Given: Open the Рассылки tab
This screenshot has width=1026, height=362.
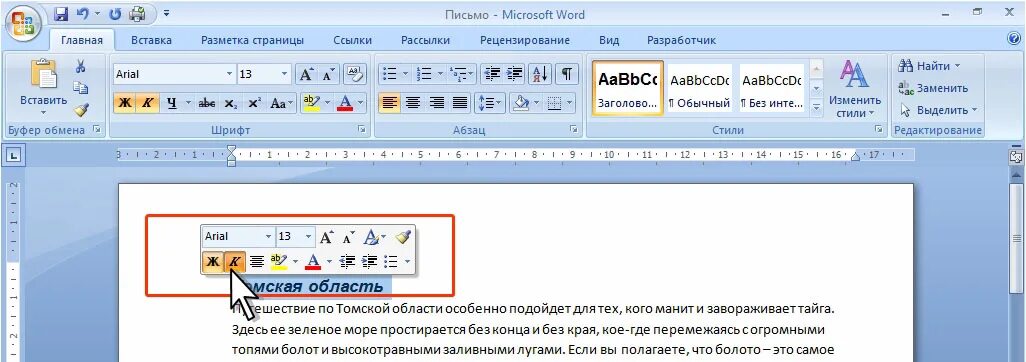Looking at the screenshot, I should point(425,40).
